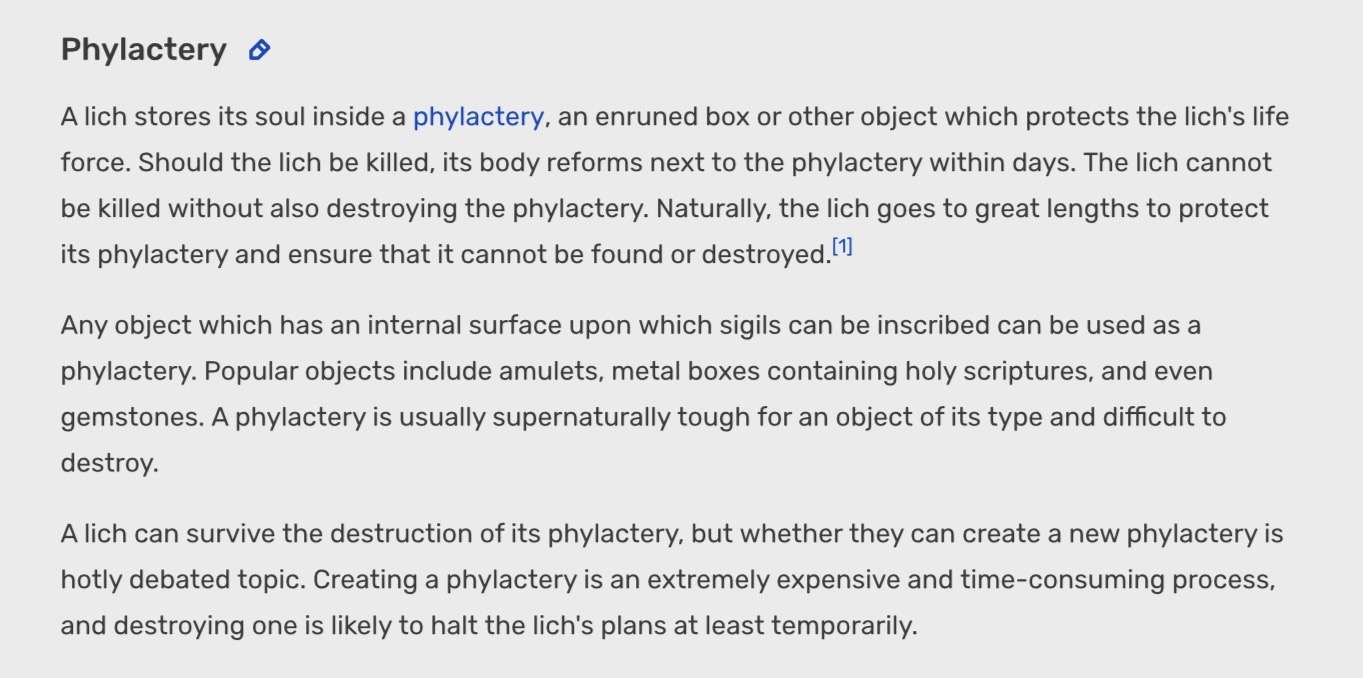This screenshot has height=678, width=1363.
Task: Click the word 'destroy.' ending second paragraph
Action: click(110, 464)
